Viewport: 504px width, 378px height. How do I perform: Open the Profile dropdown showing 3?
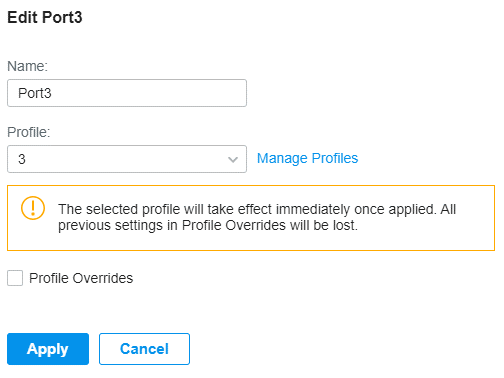click(x=127, y=159)
